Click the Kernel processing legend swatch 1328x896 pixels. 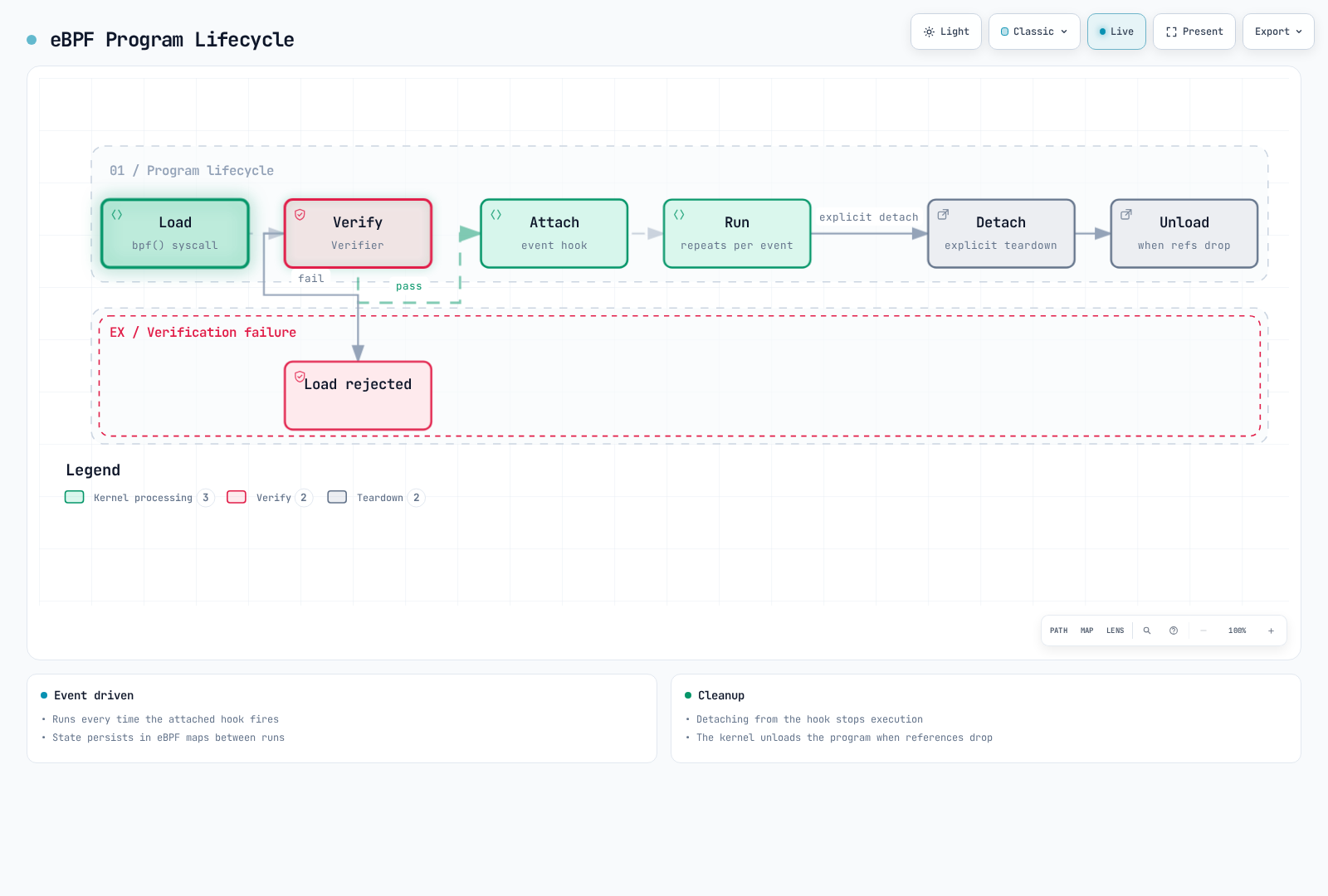75,497
